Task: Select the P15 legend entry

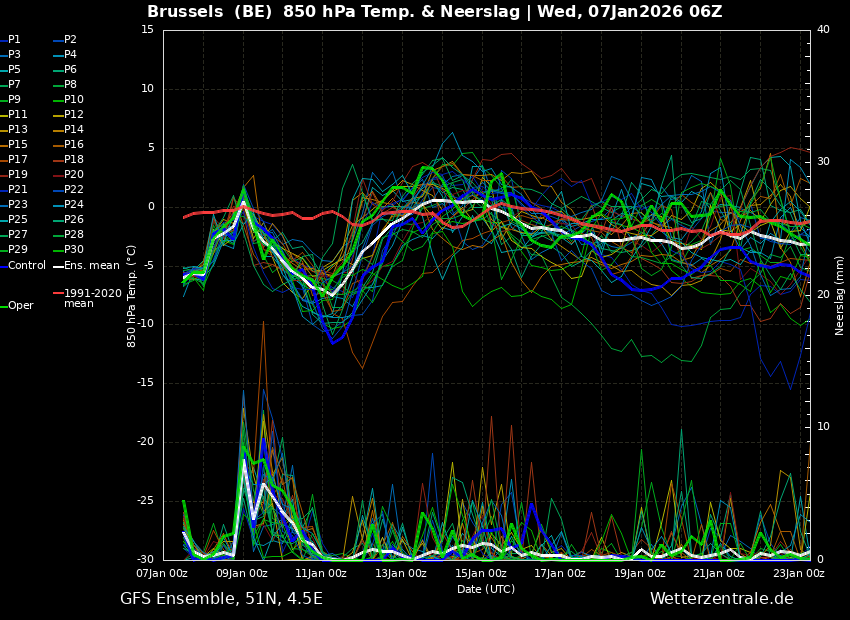Action: click(x=14, y=145)
